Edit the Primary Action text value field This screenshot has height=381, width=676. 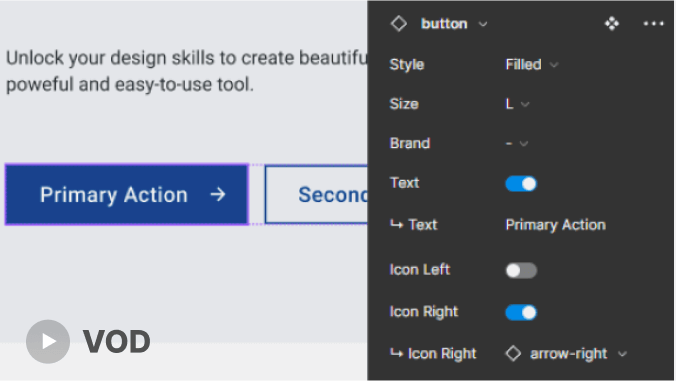pos(555,225)
